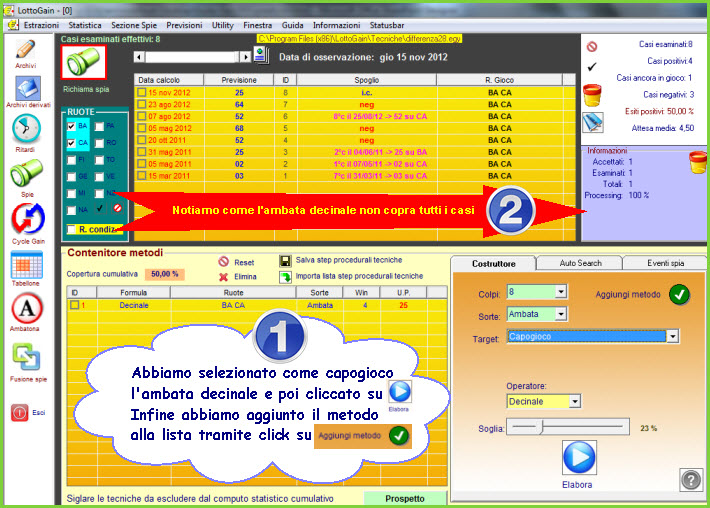Check the TO wheel checkbox

pos(99,160)
